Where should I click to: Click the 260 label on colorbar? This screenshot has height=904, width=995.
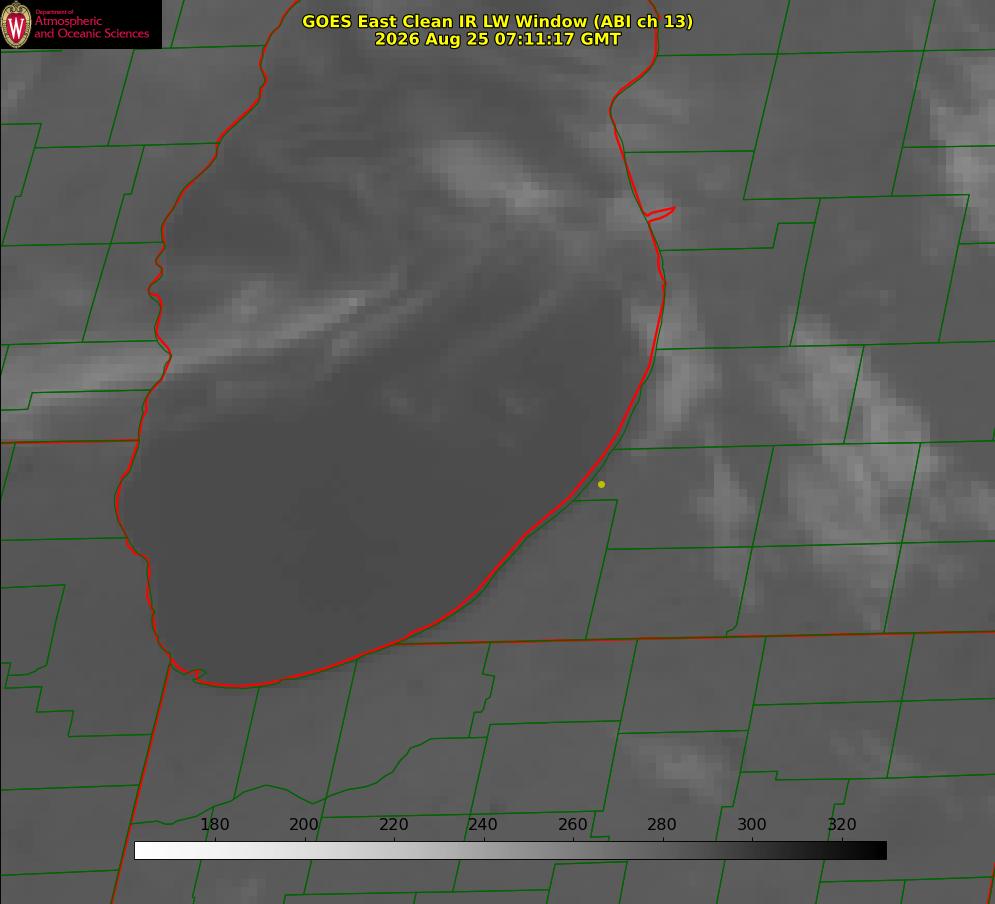[x=572, y=824]
